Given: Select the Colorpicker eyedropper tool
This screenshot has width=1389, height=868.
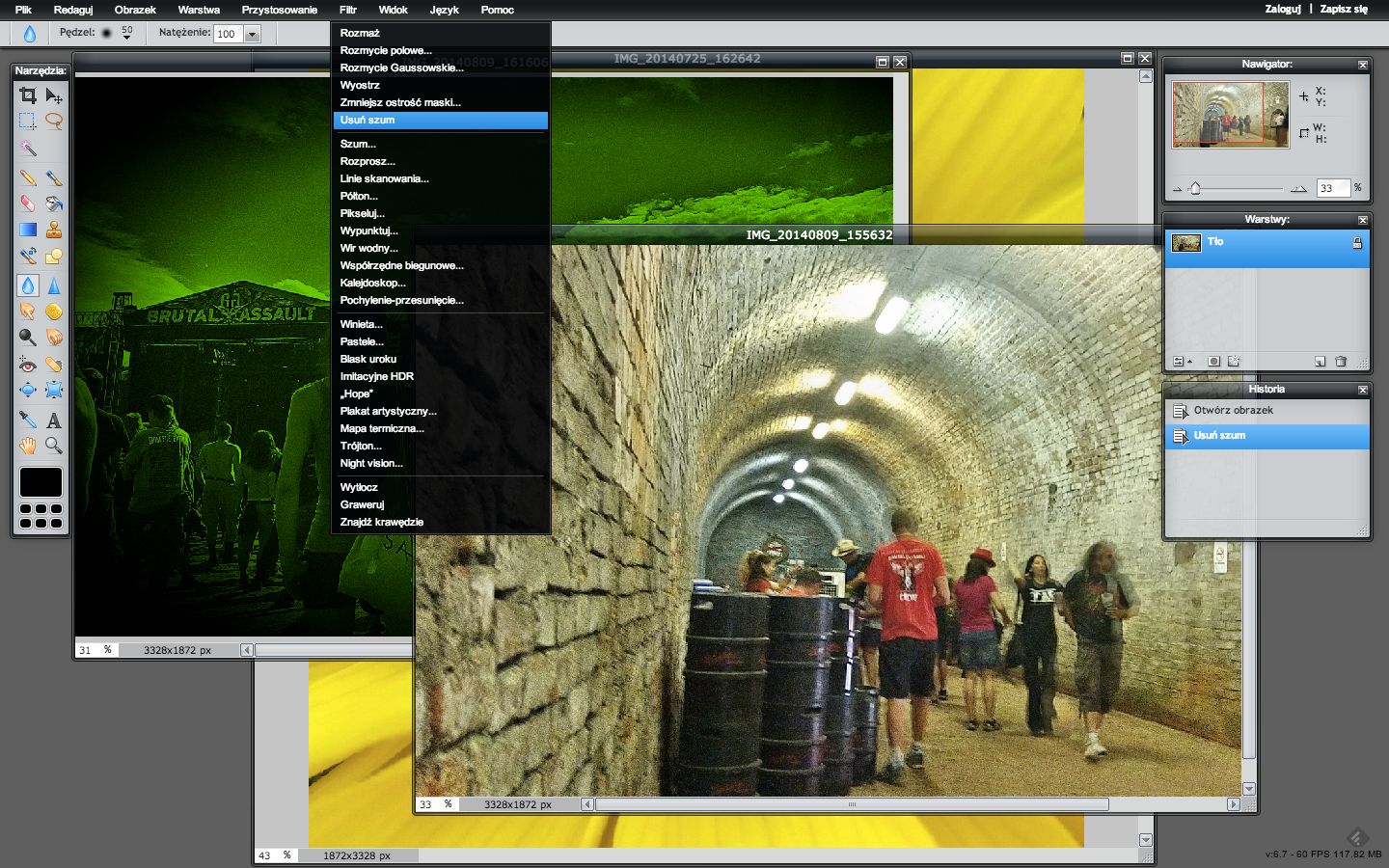Looking at the screenshot, I should tap(28, 420).
